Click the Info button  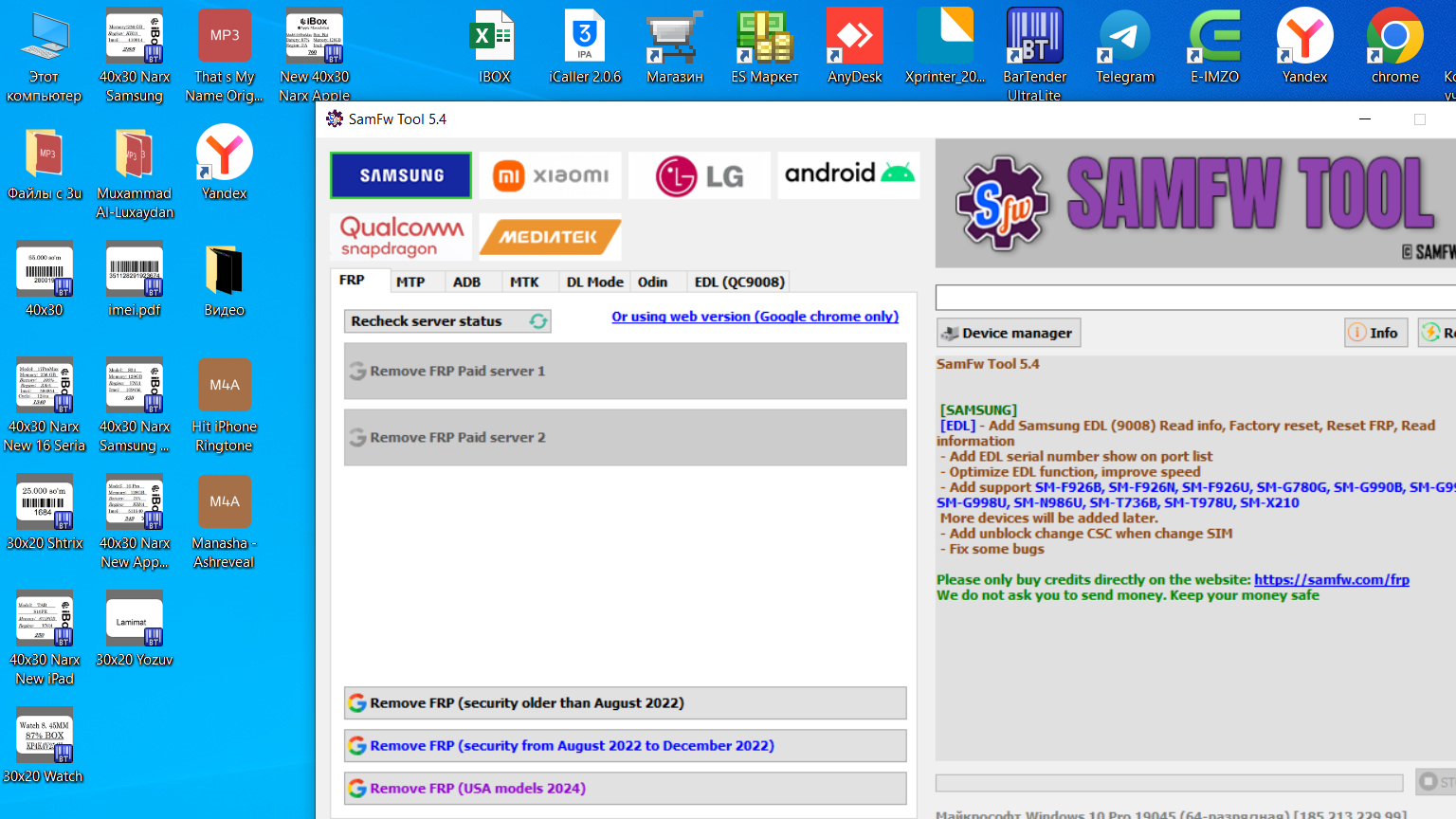1376,333
